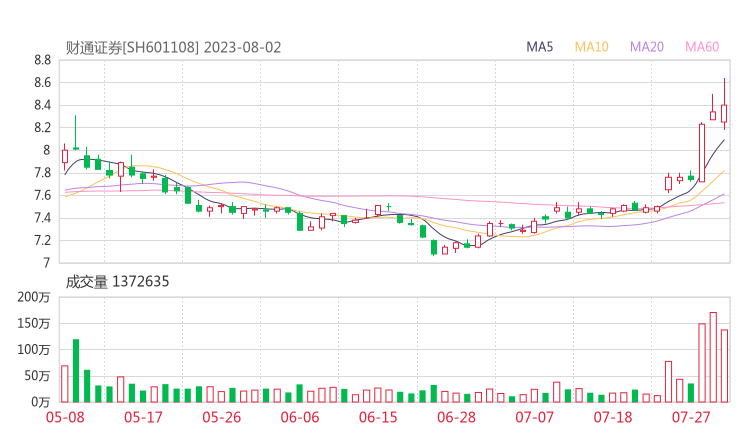Click the 150万 volume axis label
Image resolution: width=740 pixels, height=440 pixels.
click(34, 323)
